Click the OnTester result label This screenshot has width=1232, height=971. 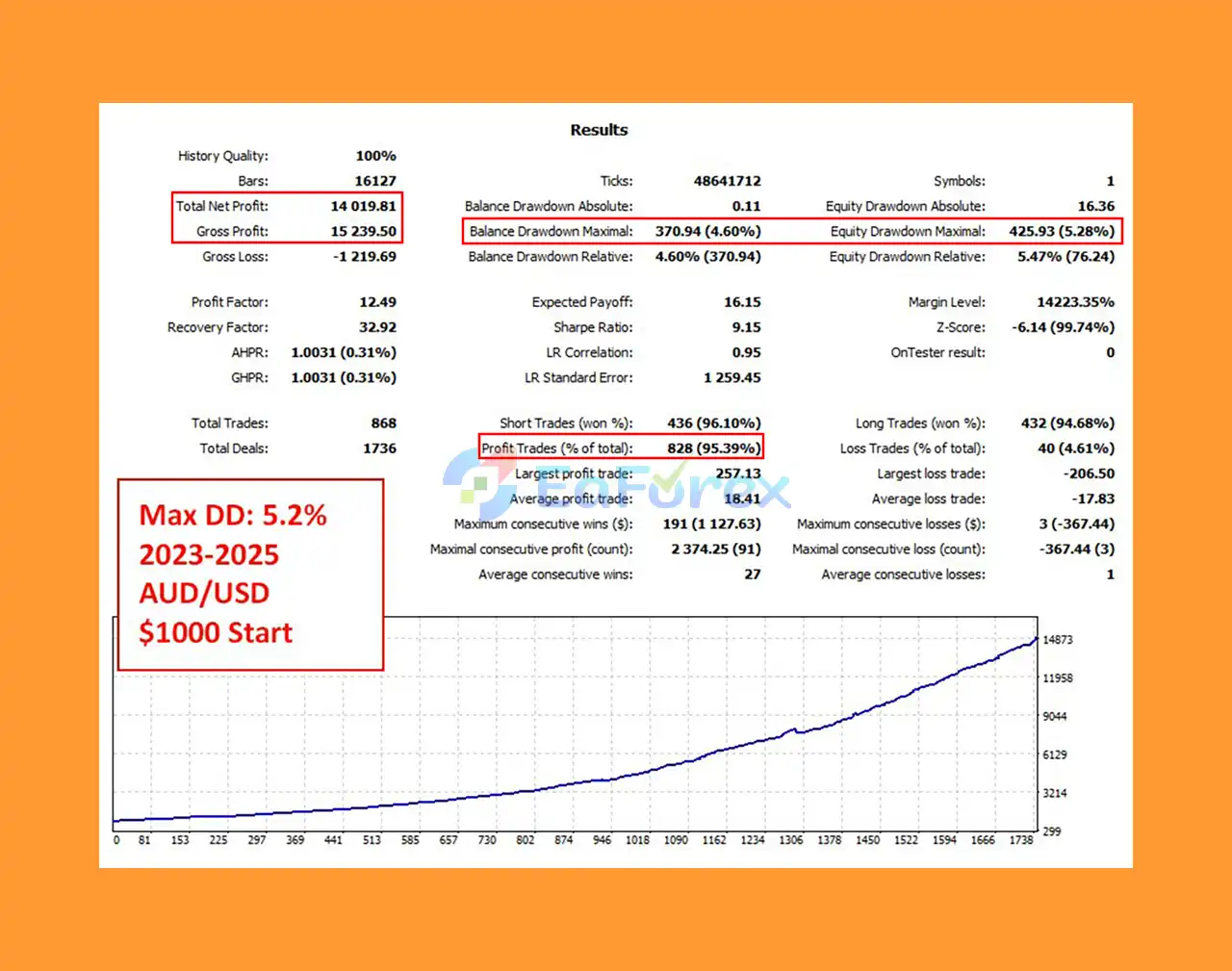[x=937, y=352]
